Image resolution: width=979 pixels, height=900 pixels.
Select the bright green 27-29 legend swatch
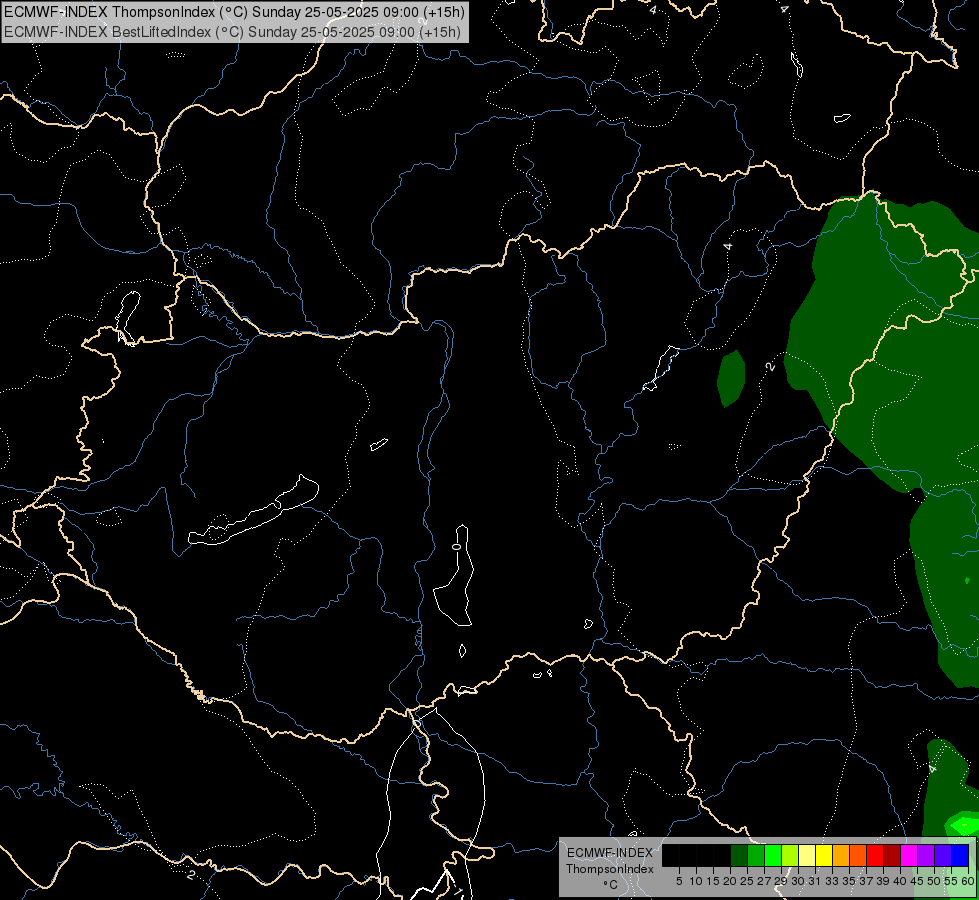(773, 855)
